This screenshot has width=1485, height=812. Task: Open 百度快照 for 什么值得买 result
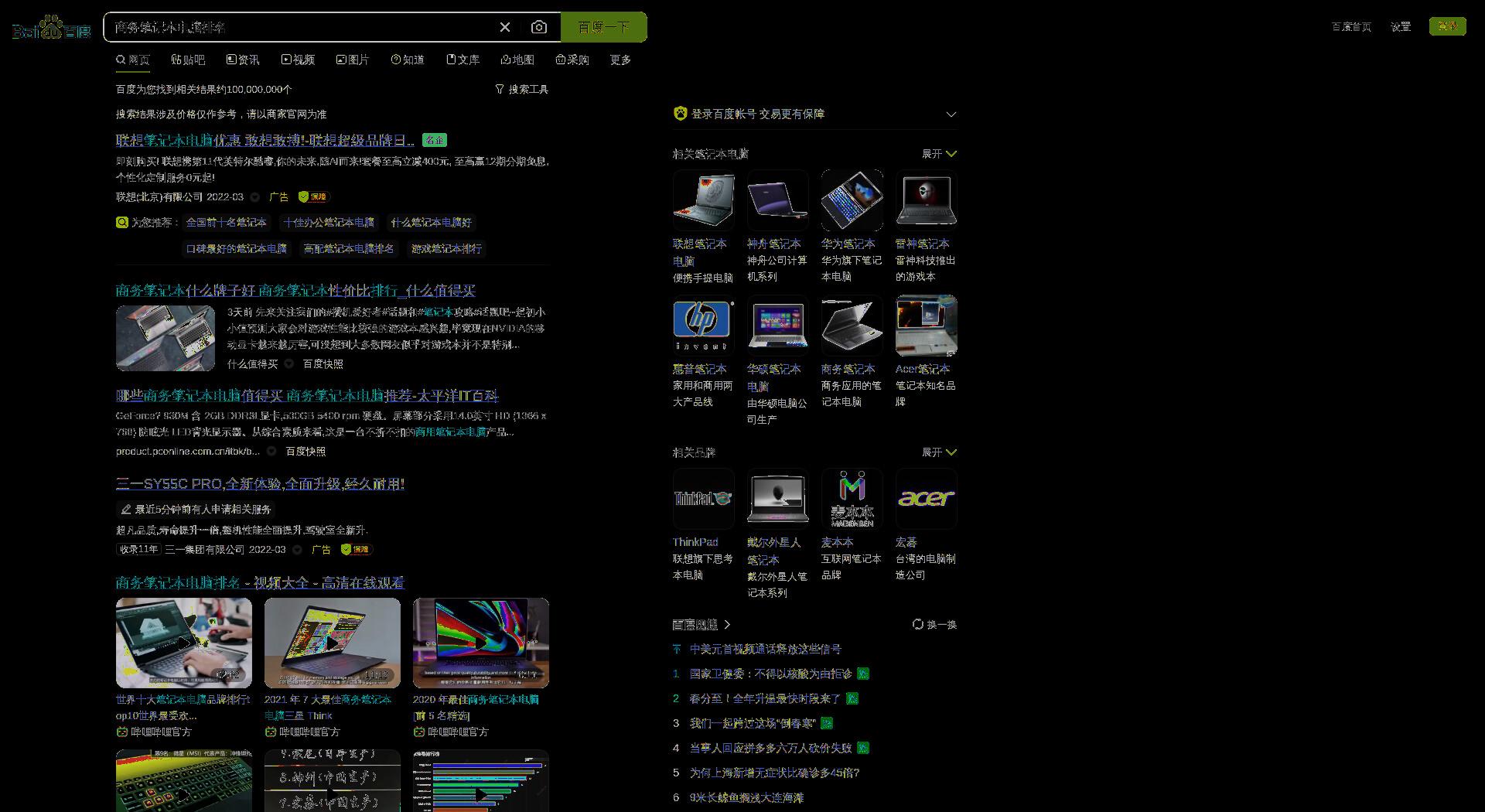coord(323,364)
